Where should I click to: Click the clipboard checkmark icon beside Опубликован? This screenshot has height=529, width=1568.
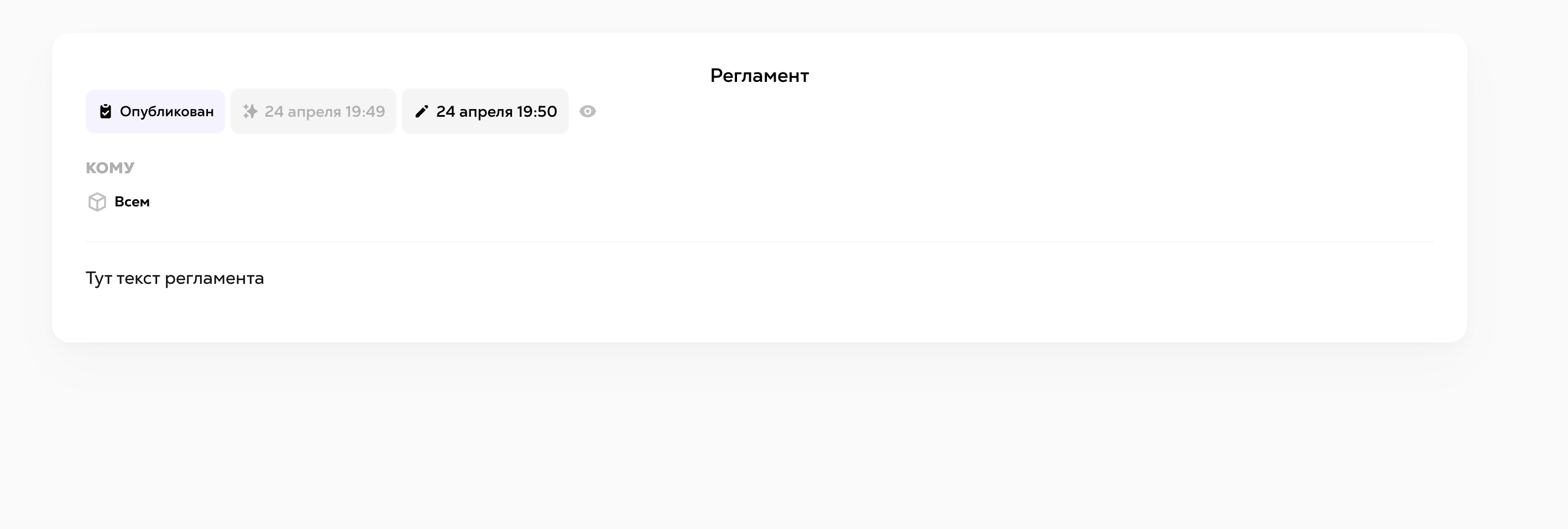pos(105,112)
